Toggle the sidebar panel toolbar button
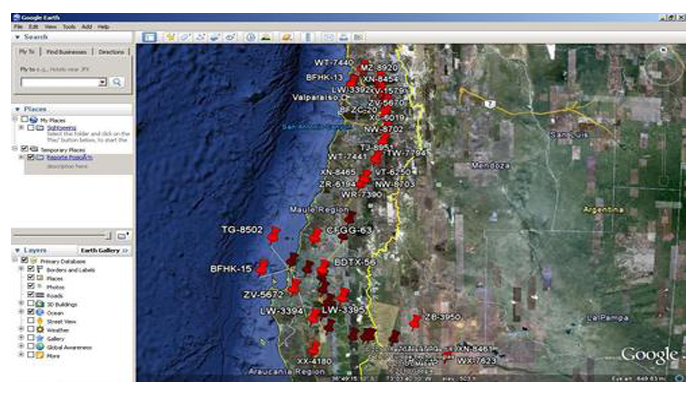Screen dimensions: 700x400 [149, 38]
